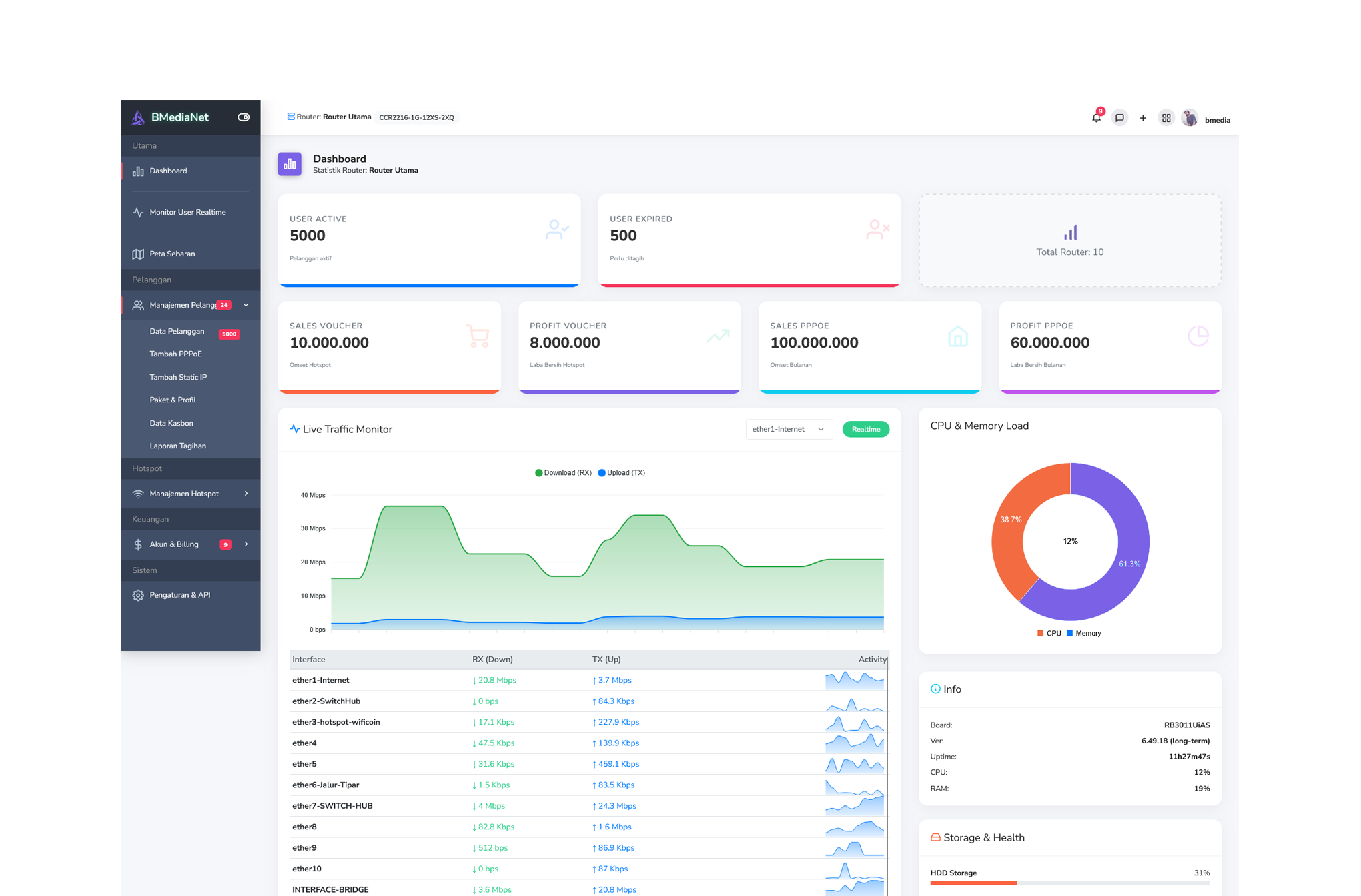Screen dimensions: 1361x896
Task: Open Pengaturan & API settings
Action: coord(180,594)
